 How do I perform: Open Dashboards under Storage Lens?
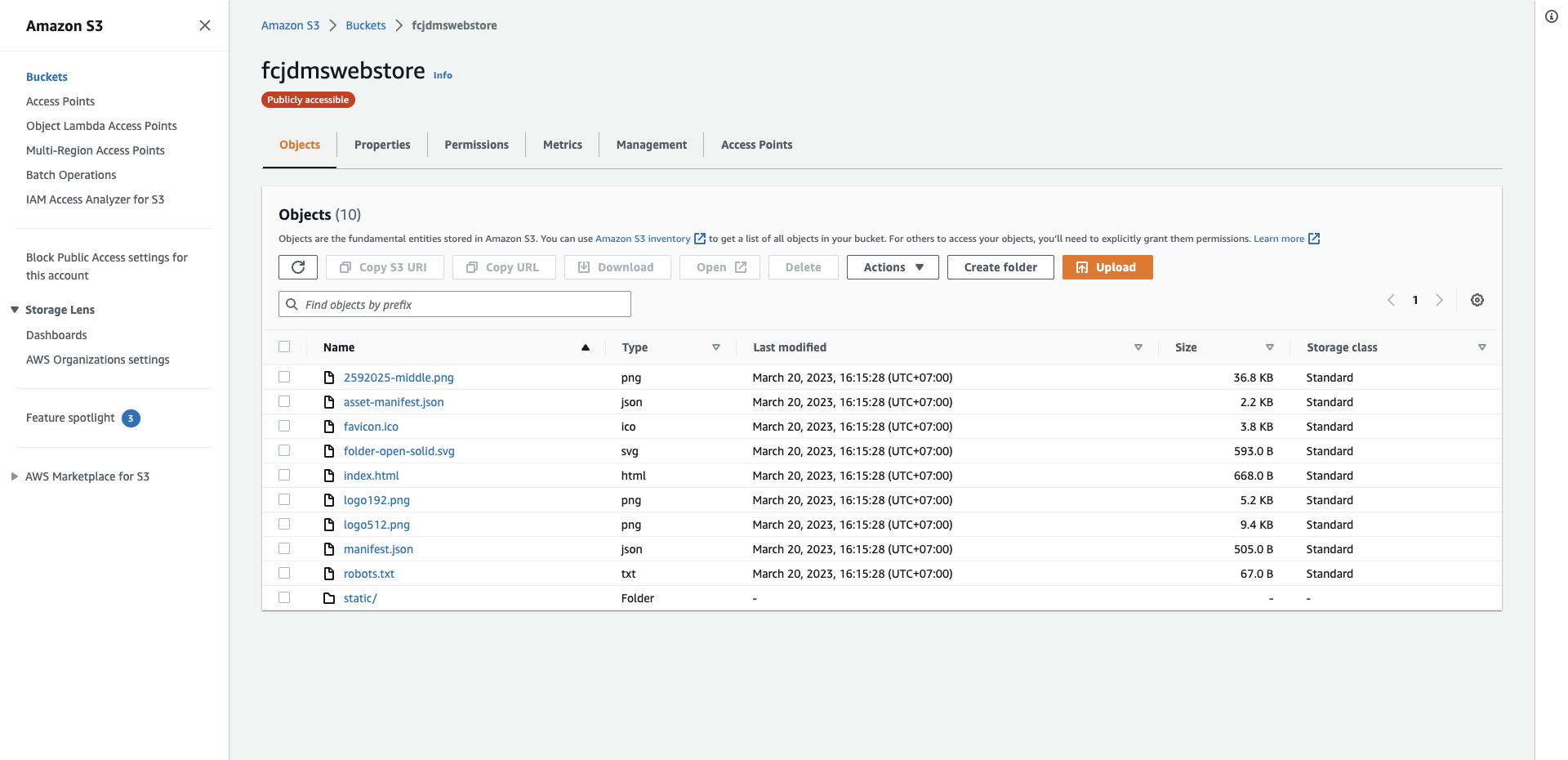(56, 335)
